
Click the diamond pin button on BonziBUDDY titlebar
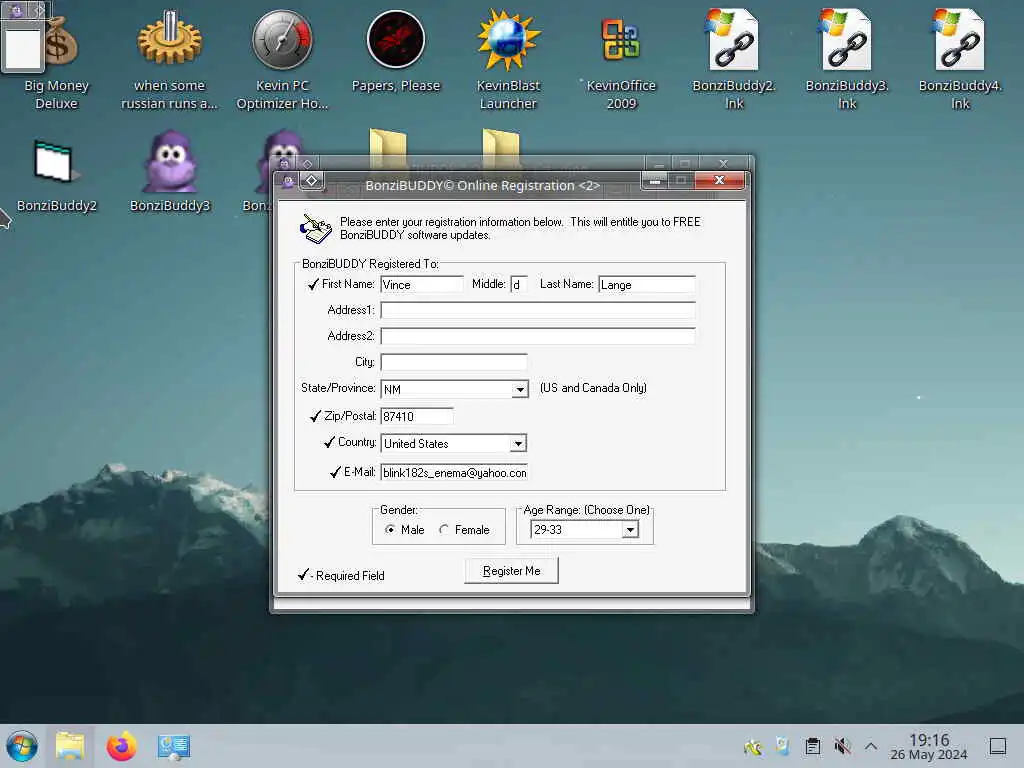(x=312, y=181)
